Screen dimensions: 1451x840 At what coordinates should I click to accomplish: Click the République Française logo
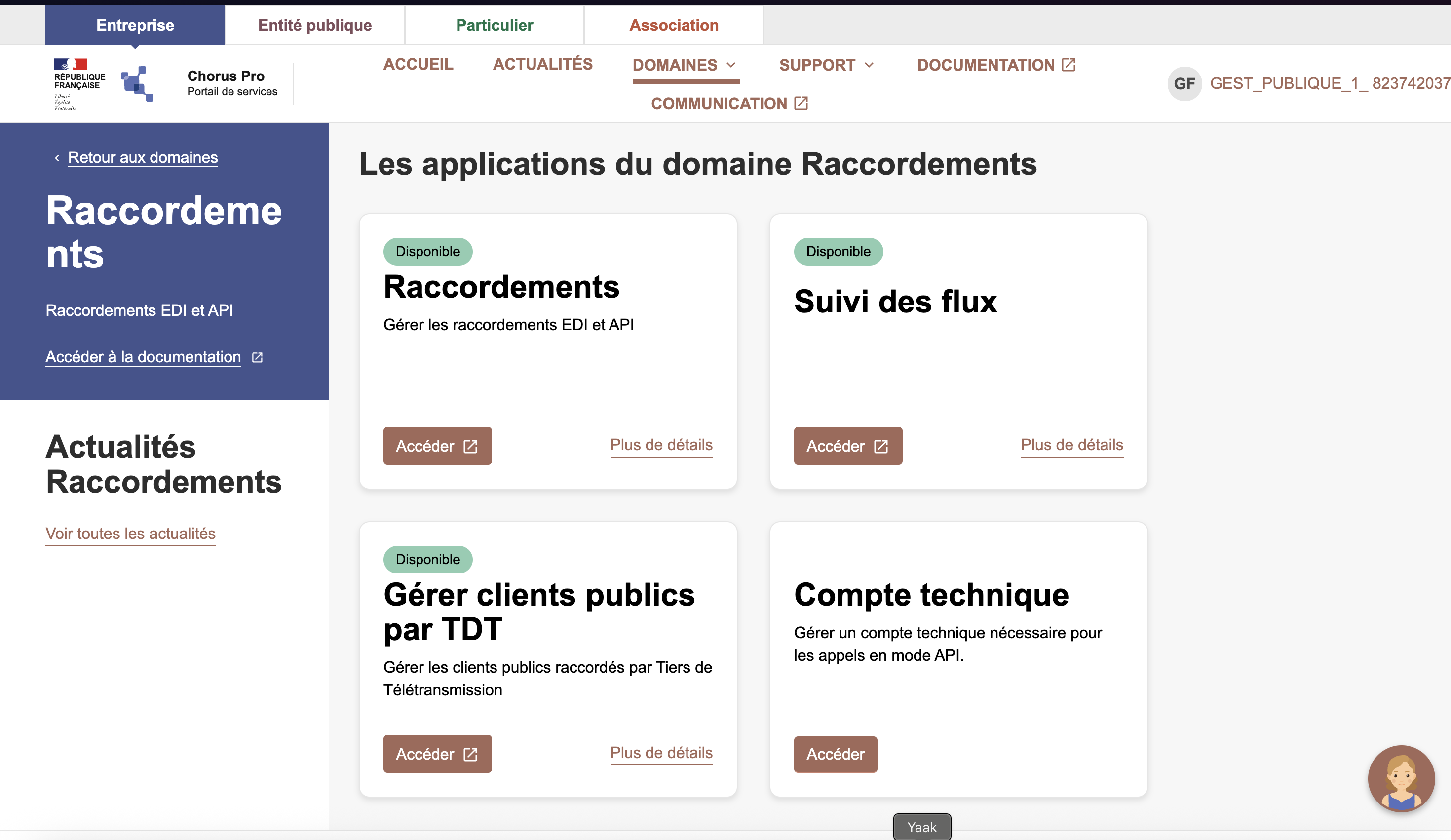[x=79, y=83]
